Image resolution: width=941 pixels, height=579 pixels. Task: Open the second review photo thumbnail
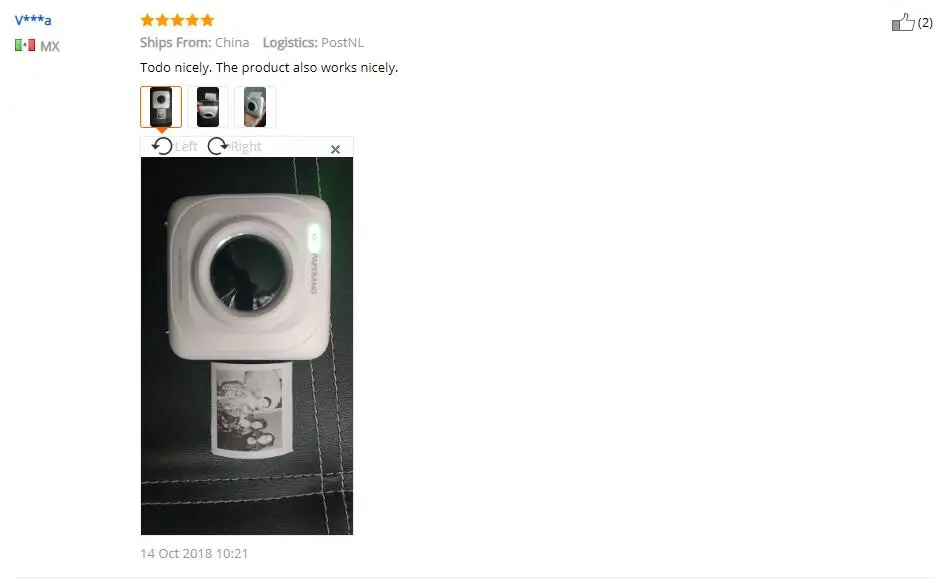tap(208, 107)
